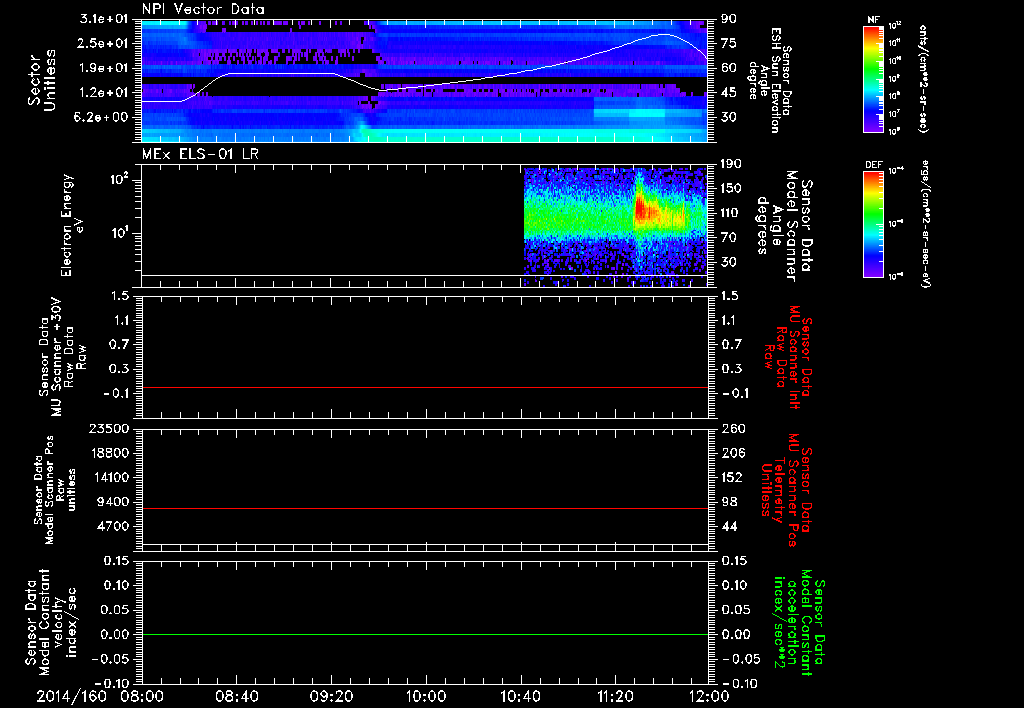Click the "3.1e+01" sector tick label
The image size is (1024, 708).
click(x=103, y=19)
